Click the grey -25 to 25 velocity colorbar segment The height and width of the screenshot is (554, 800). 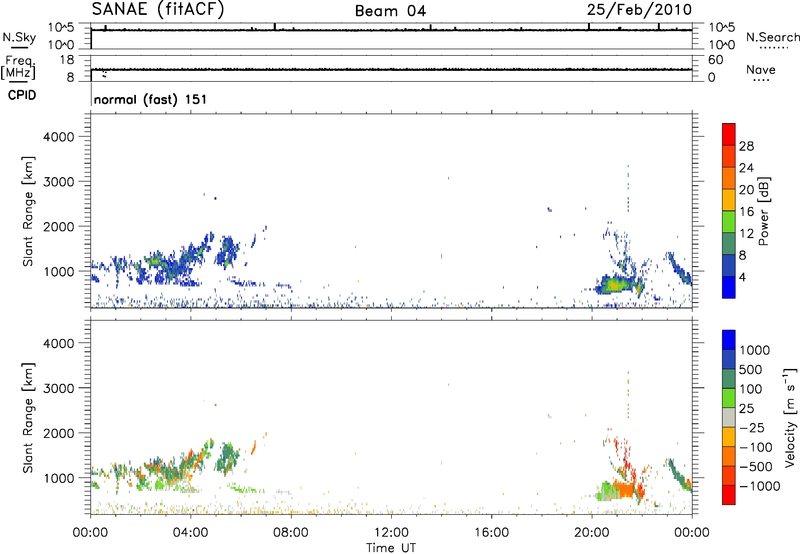coord(729,418)
